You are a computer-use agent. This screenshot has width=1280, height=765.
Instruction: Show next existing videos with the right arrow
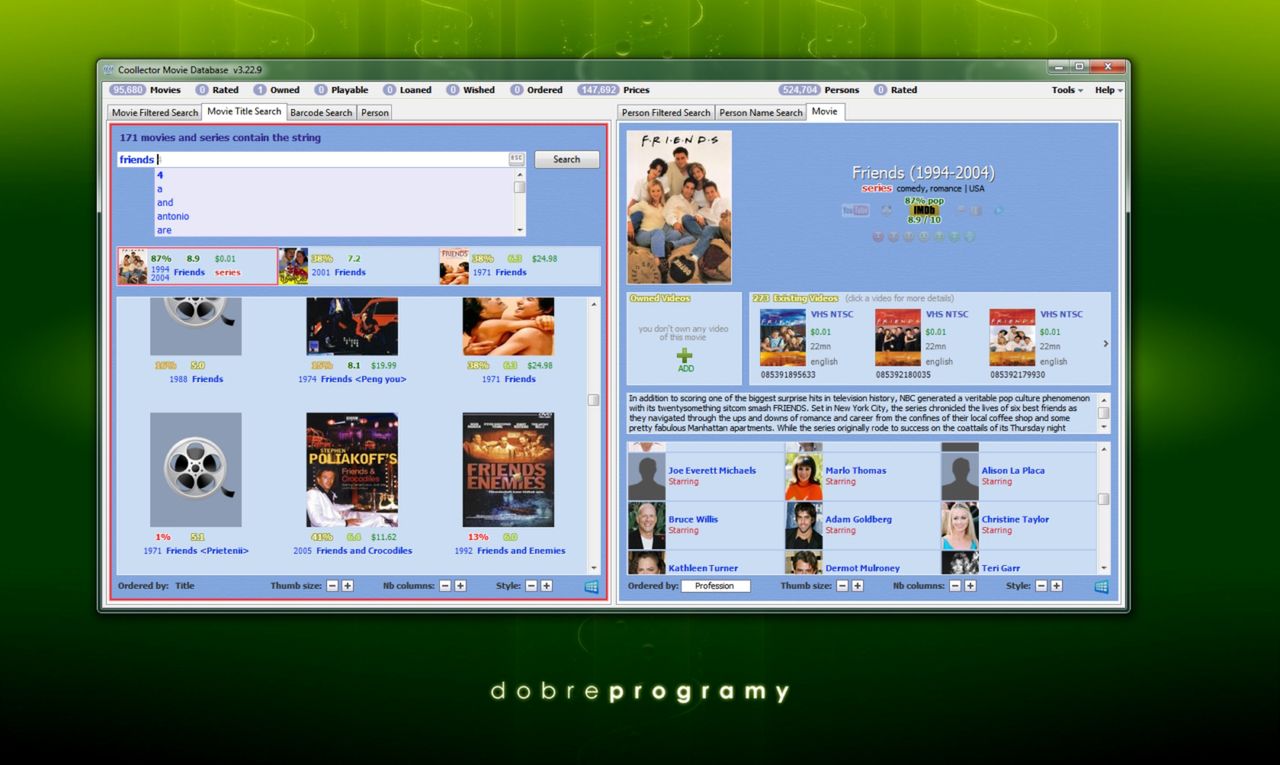1105,344
